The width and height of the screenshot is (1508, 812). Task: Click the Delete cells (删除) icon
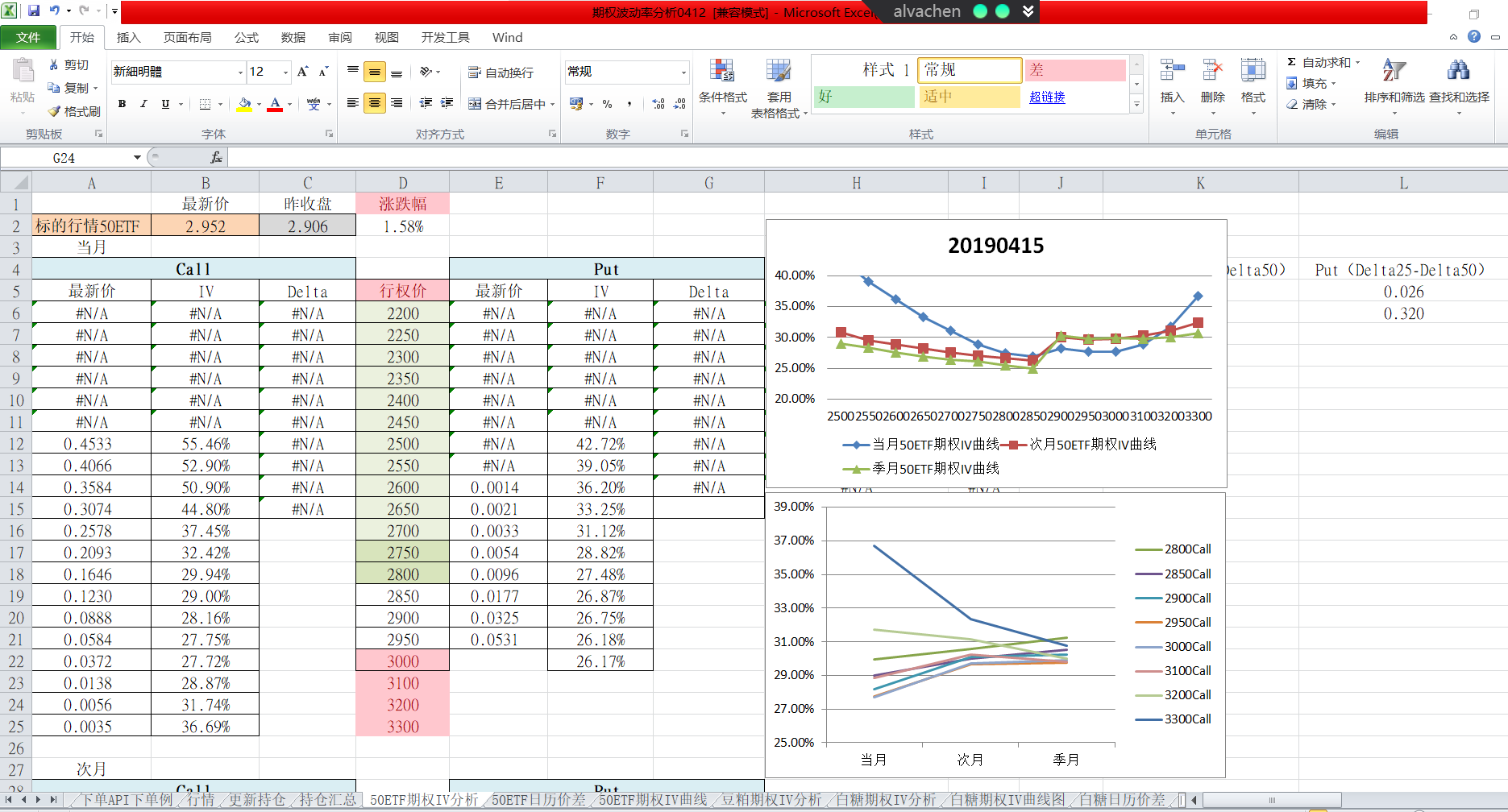click(x=1212, y=71)
